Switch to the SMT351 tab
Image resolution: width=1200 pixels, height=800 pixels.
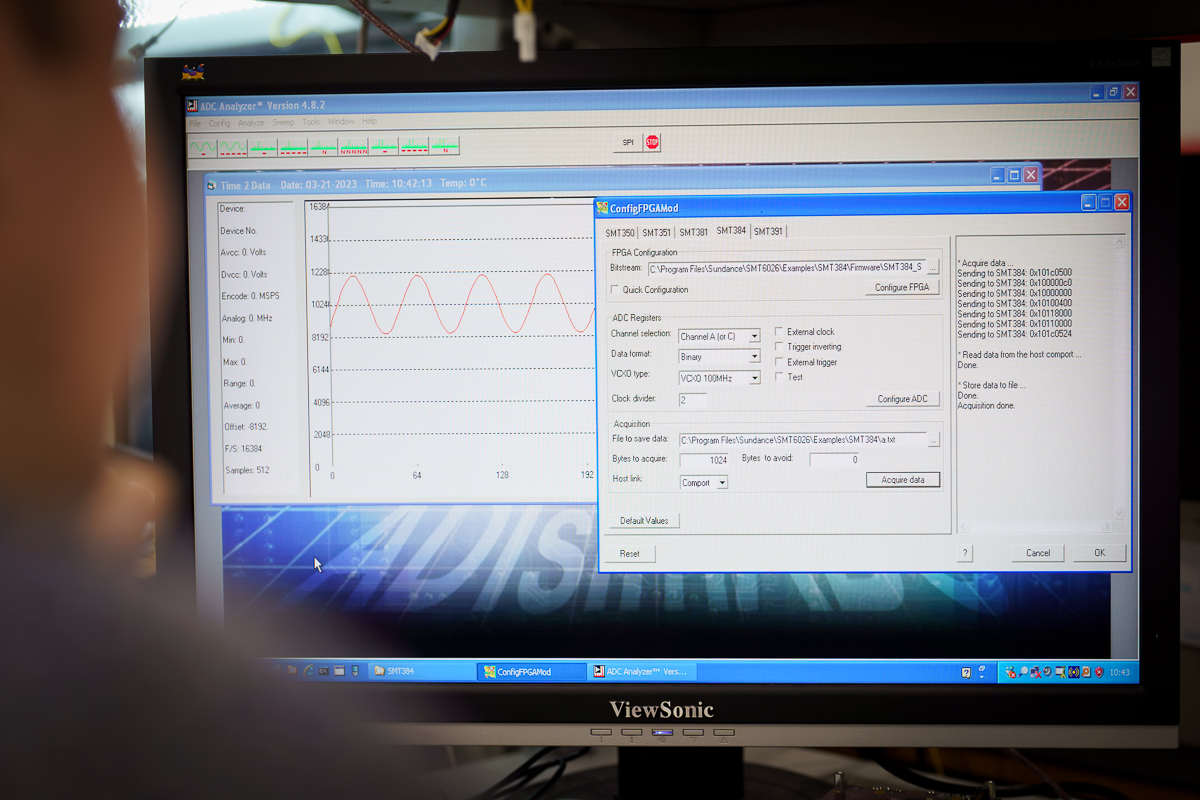(657, 233)
